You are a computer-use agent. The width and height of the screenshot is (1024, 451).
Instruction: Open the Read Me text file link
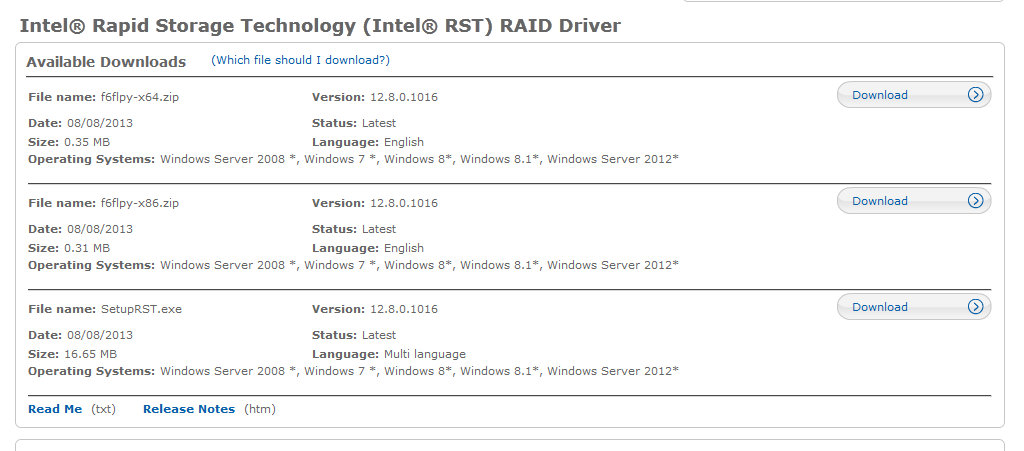tap(55, 409)
